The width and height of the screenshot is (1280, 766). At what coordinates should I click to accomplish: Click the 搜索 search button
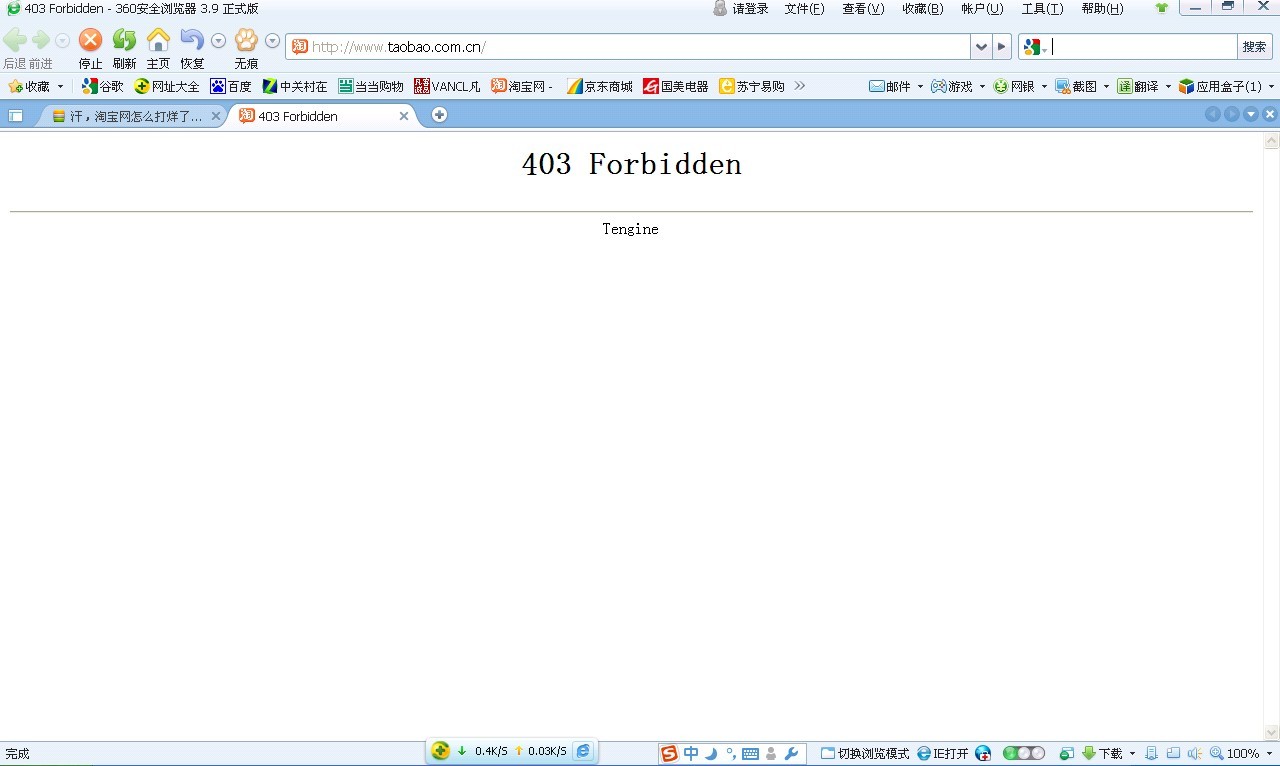point(1254,47)
